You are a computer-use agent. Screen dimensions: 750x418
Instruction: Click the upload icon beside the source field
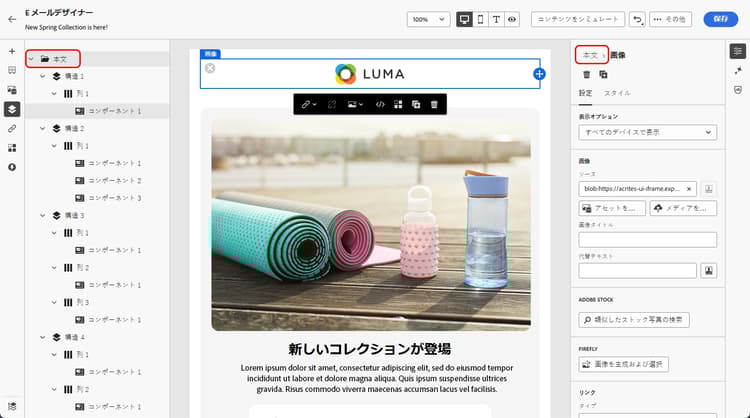pos(709,189)
